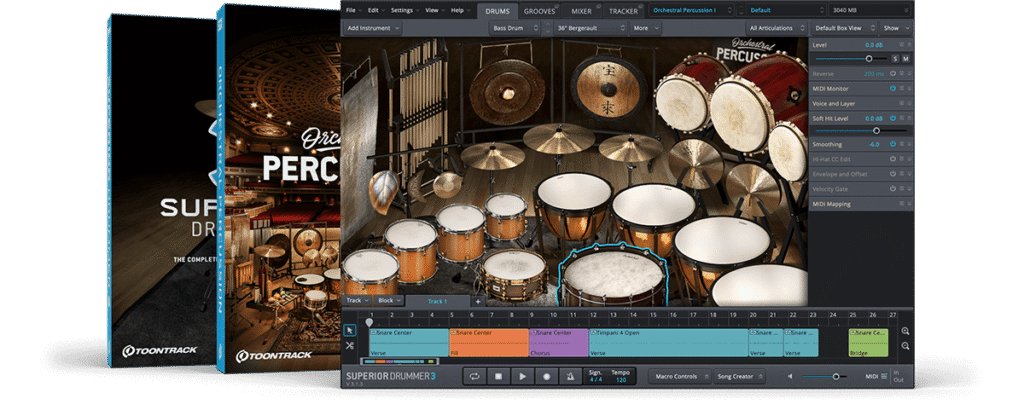Select the arrow pointer tool in the track editor

click(349, 330)
